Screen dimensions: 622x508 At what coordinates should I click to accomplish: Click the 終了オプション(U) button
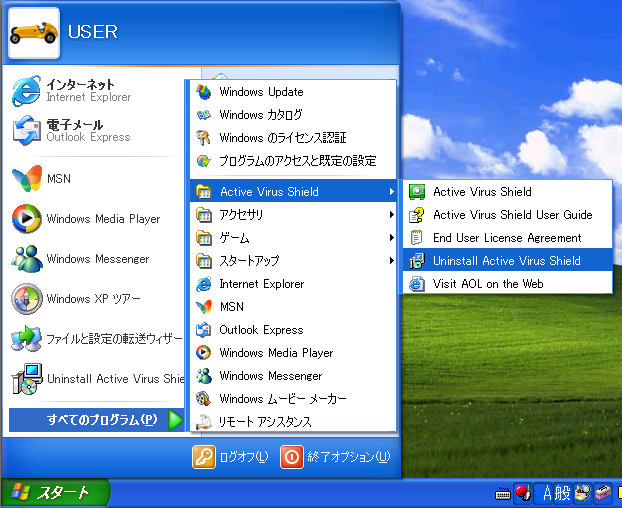click(336, 457)
